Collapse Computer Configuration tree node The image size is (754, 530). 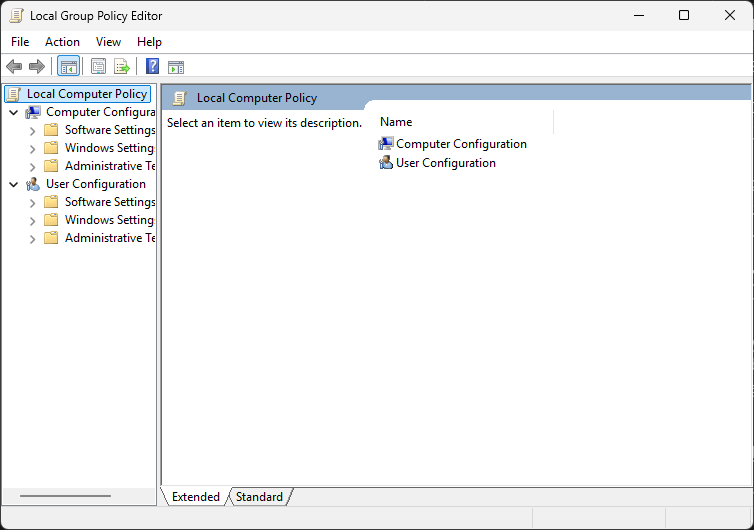pos(14,113)
